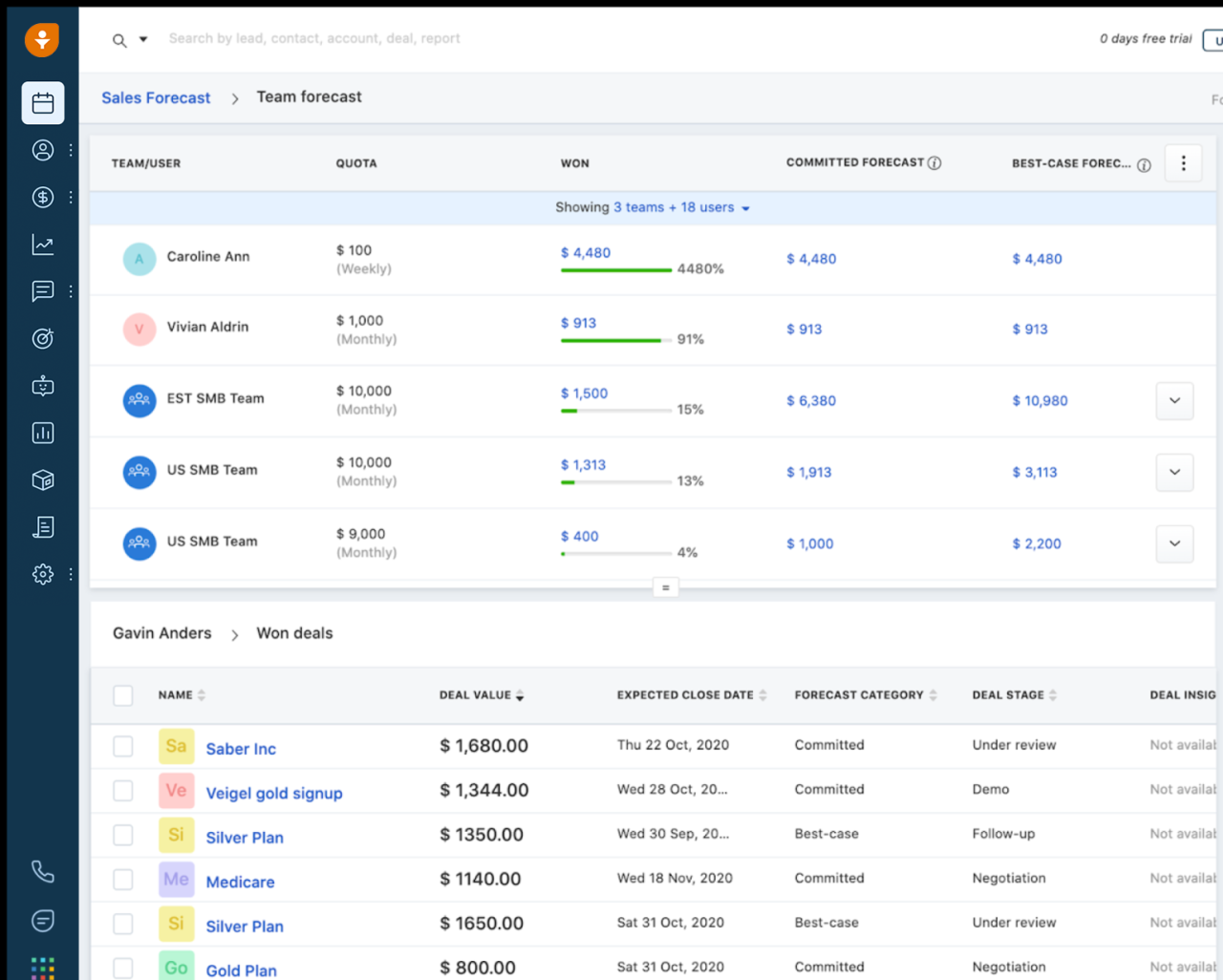Viewport: 1223px width, 980px height.
Task: Open the Veigel gold signup deal
Action: point(274,793)
